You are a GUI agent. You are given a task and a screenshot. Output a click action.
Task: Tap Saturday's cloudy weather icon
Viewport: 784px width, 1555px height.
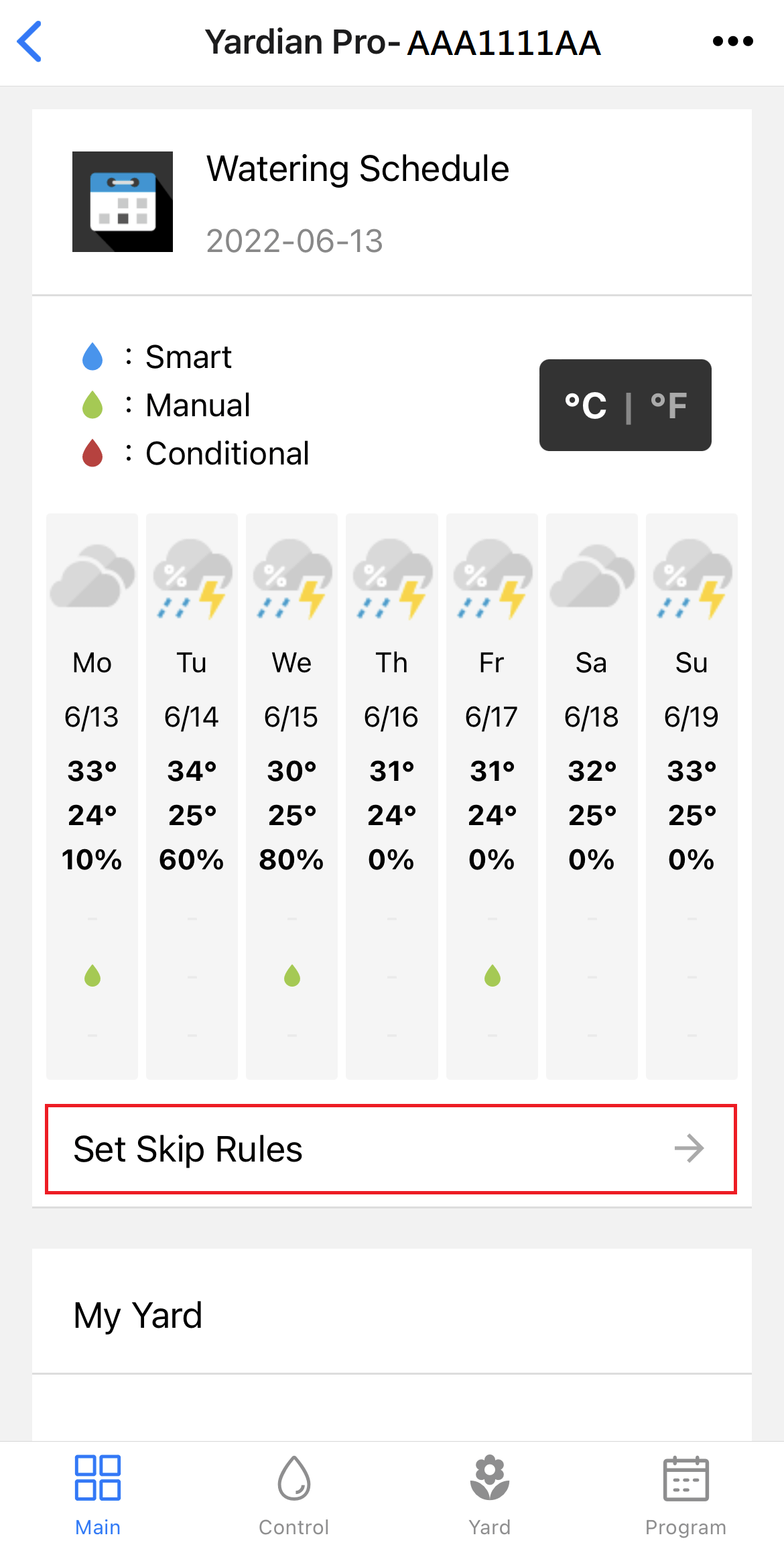[592, 576]
